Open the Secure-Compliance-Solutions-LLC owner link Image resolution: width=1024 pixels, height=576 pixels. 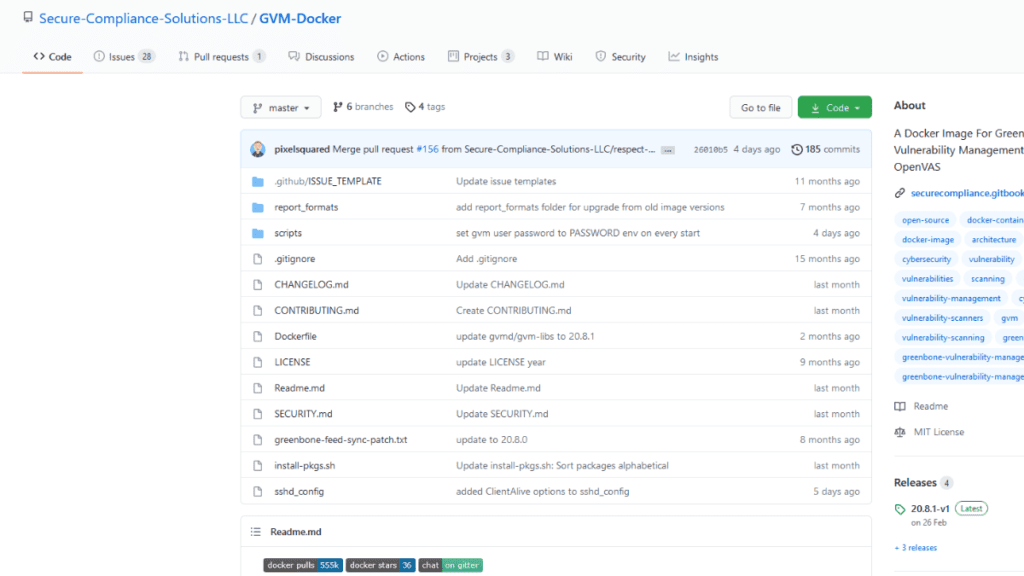(144, 18)
